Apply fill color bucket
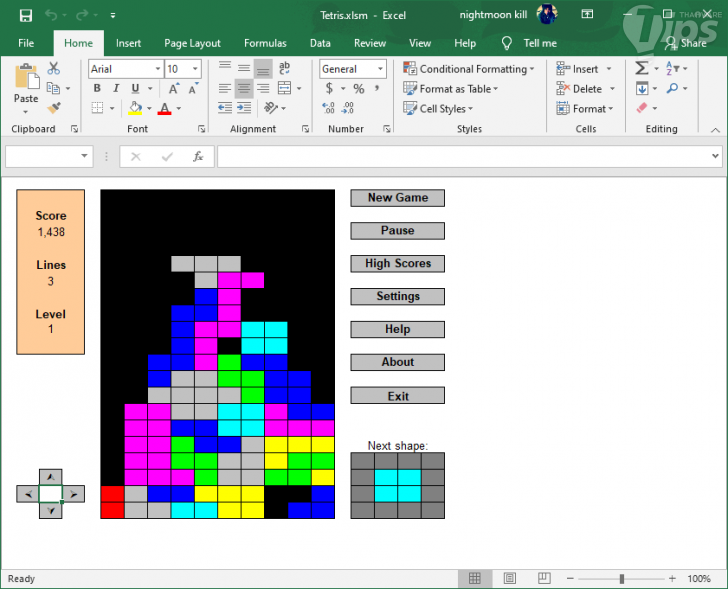Image resolution: width=728 pixels, height=589 pixels. [135, 108]
